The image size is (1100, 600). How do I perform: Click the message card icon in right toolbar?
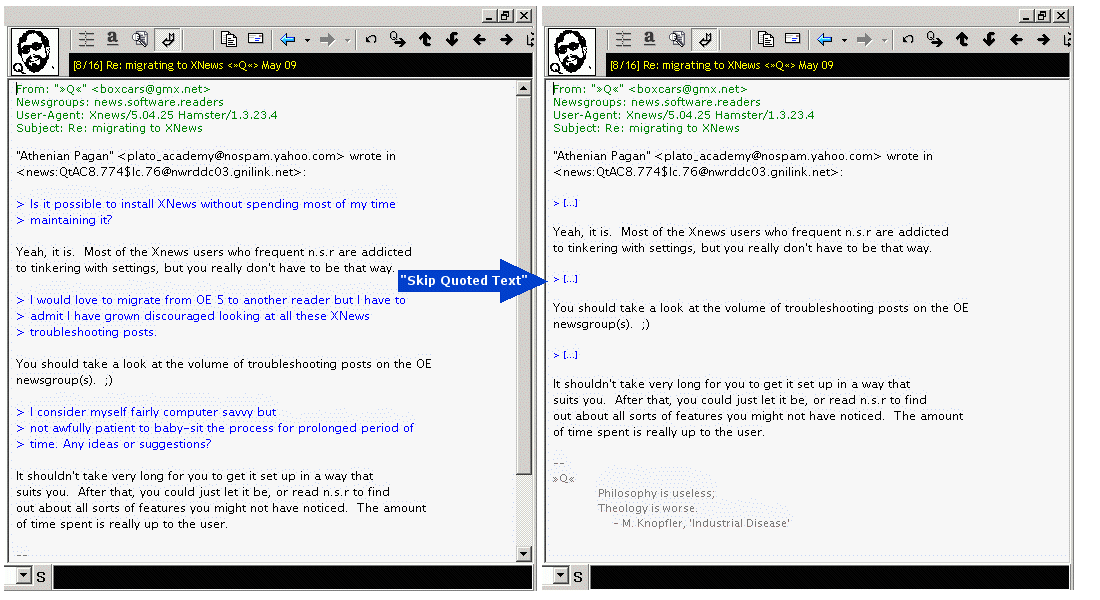click(792, 39)
